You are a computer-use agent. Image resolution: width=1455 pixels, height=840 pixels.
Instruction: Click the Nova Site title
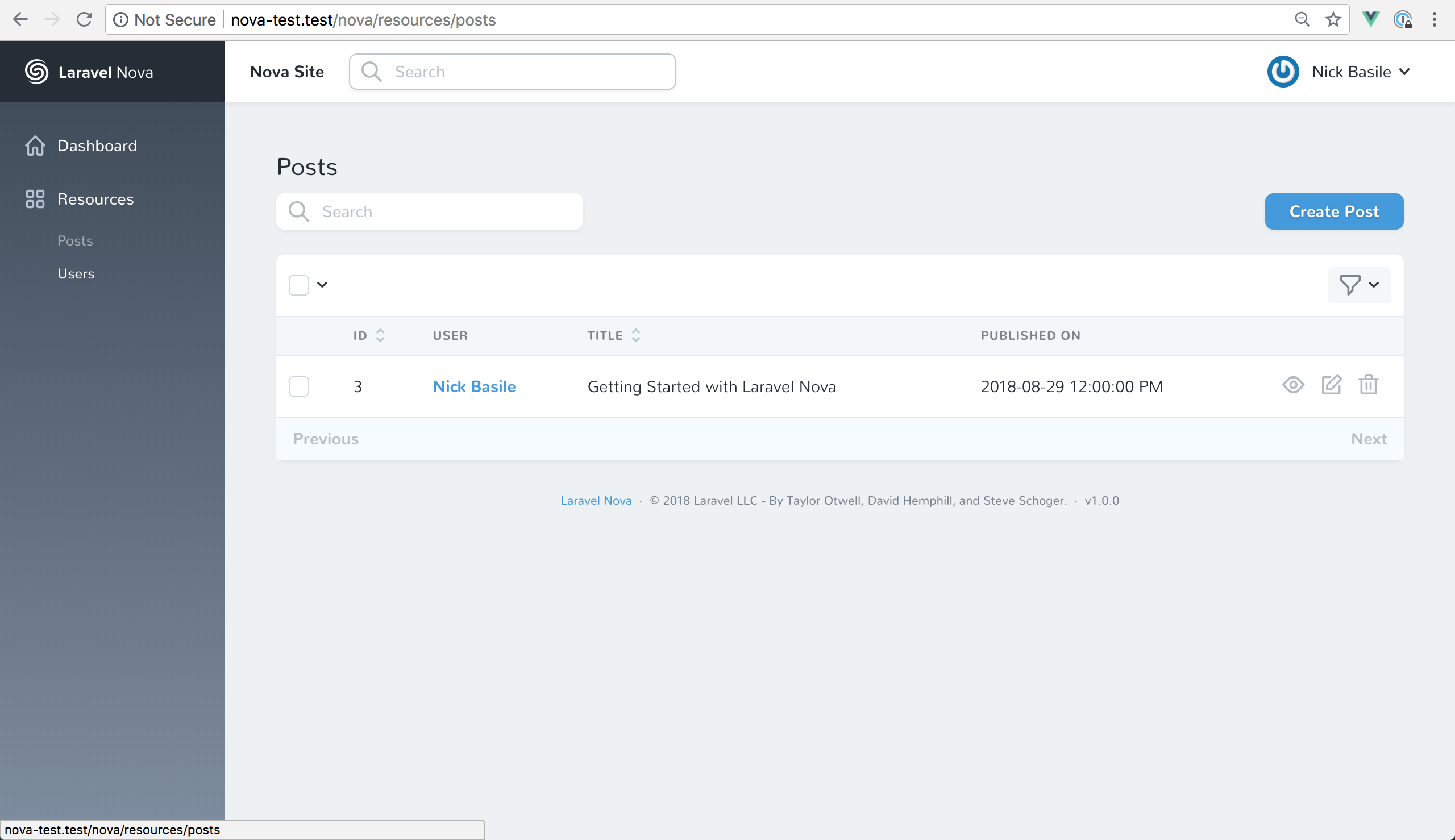pos(286,72)
